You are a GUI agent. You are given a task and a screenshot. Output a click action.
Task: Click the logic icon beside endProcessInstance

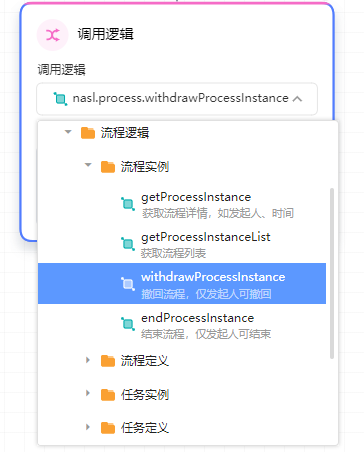click(x=128, y=324)
